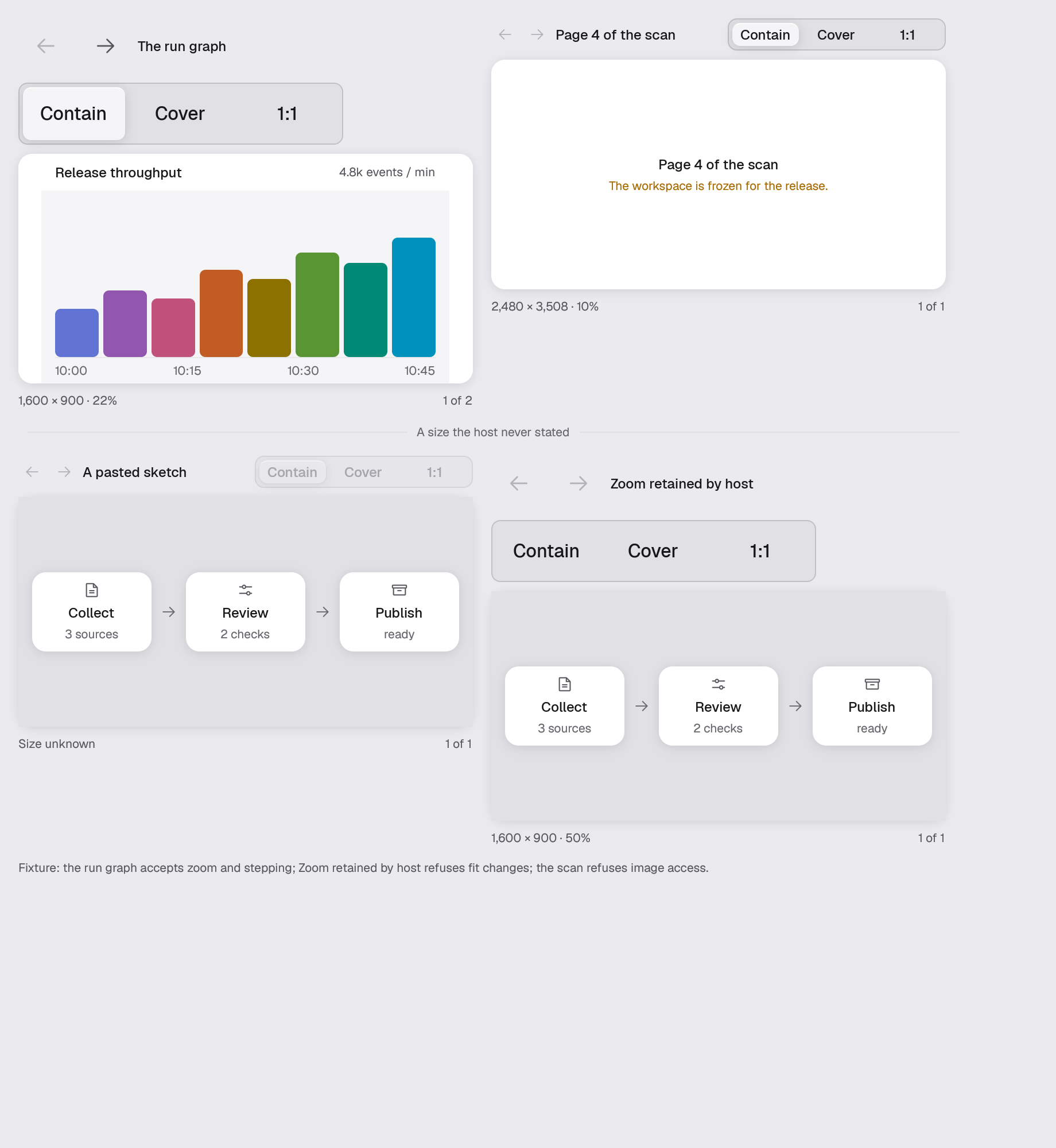Image resolution: width=1056 pixels, height=1148 pixels.
Task: Select Contain fit for The run graph
Action: point(73,114)
